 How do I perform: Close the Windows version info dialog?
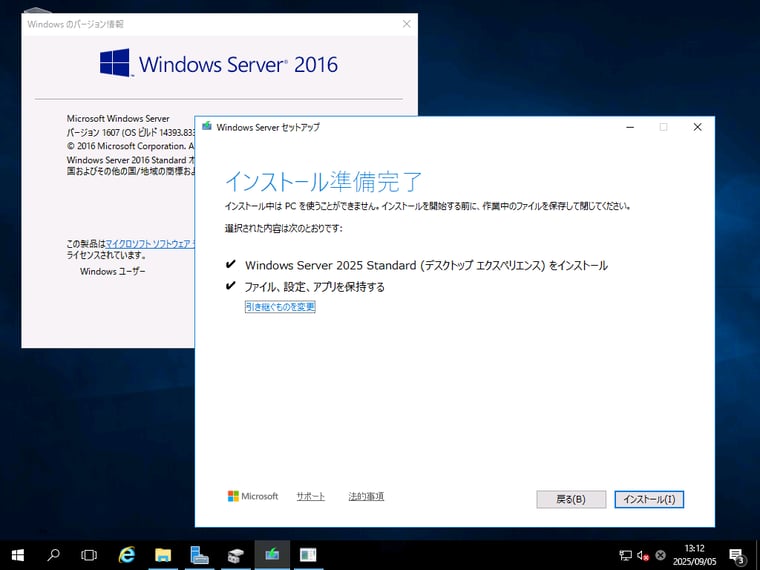pos(406,23)
